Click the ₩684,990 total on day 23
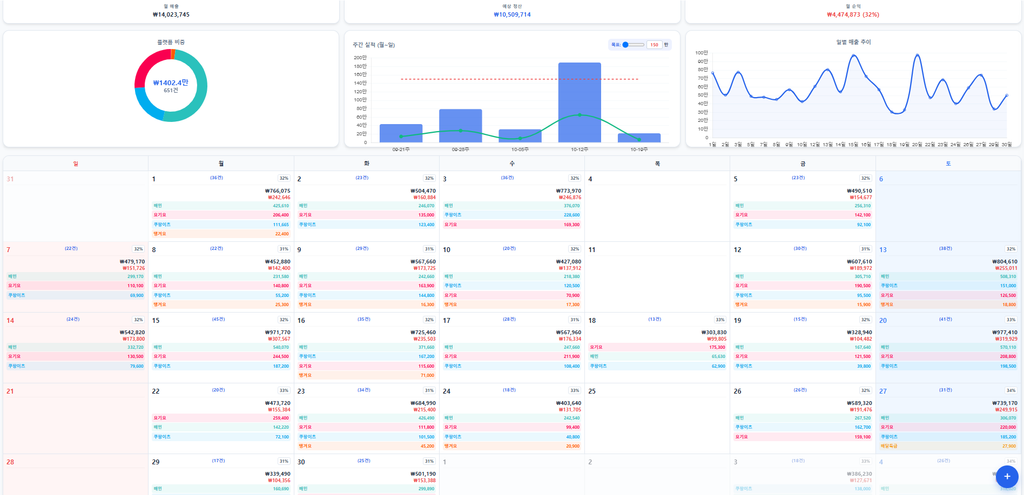 [x=423, y=403]
